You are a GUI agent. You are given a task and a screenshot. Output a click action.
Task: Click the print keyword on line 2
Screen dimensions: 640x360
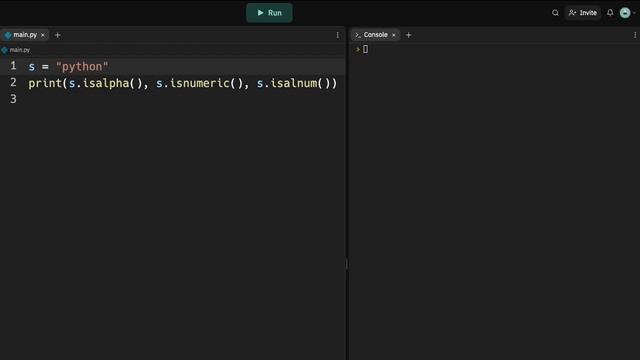[x=45, y=83]
